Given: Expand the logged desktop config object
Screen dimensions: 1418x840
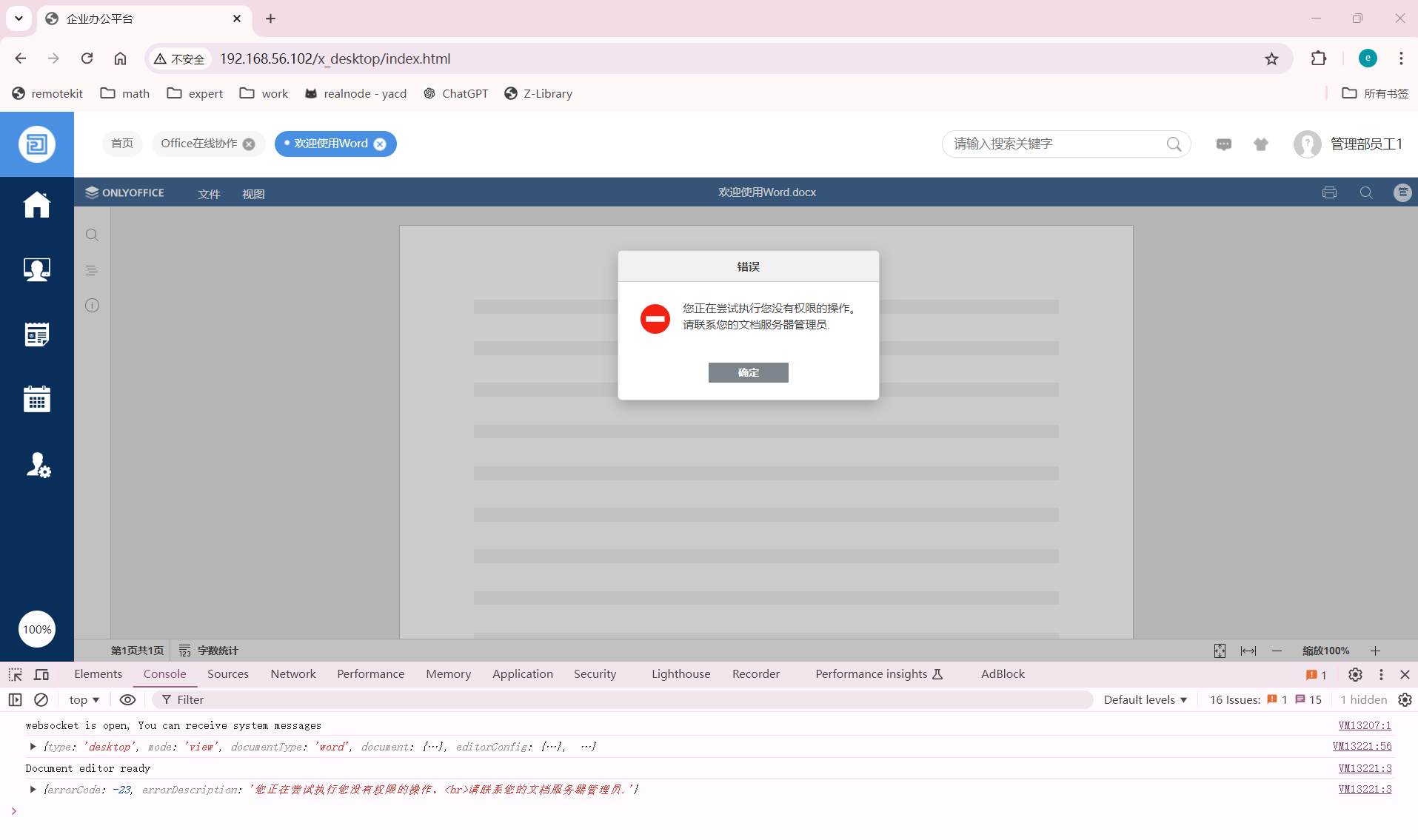Looking at the screenshot, I should (33, 747).
